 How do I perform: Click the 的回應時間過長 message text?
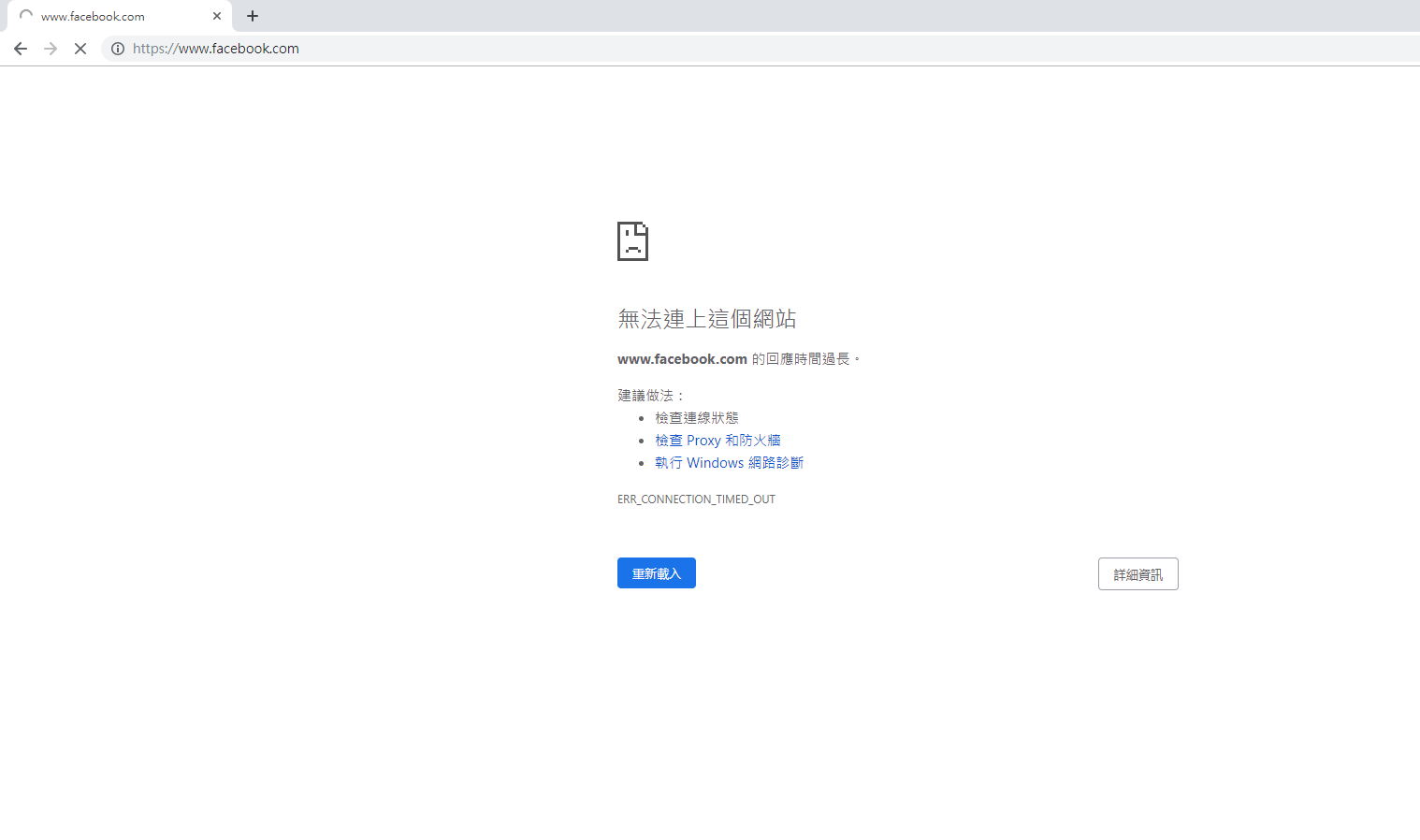pyautogui.click(x=803, y=359)
